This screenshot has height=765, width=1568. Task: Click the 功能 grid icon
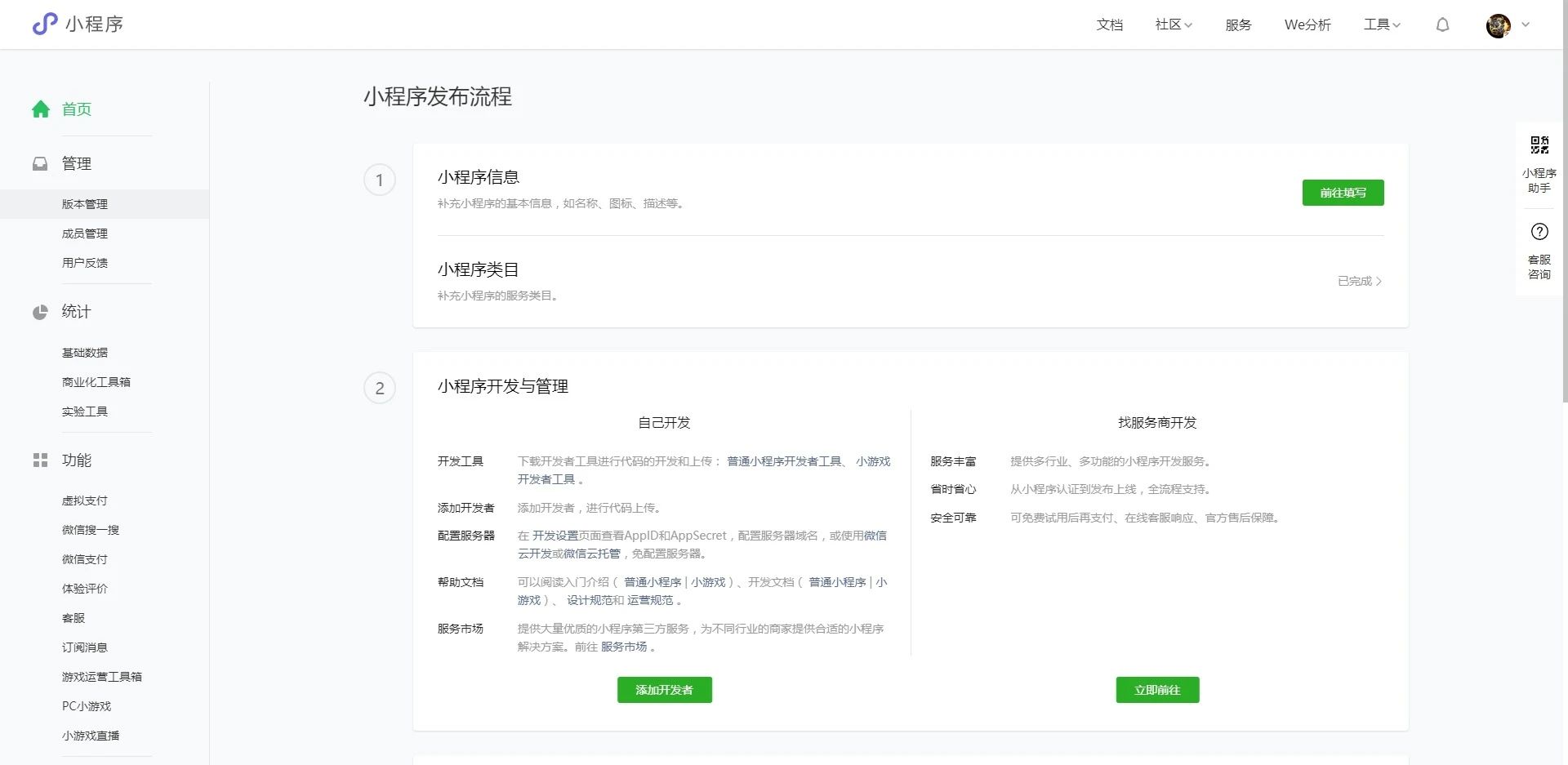(40, 460)
